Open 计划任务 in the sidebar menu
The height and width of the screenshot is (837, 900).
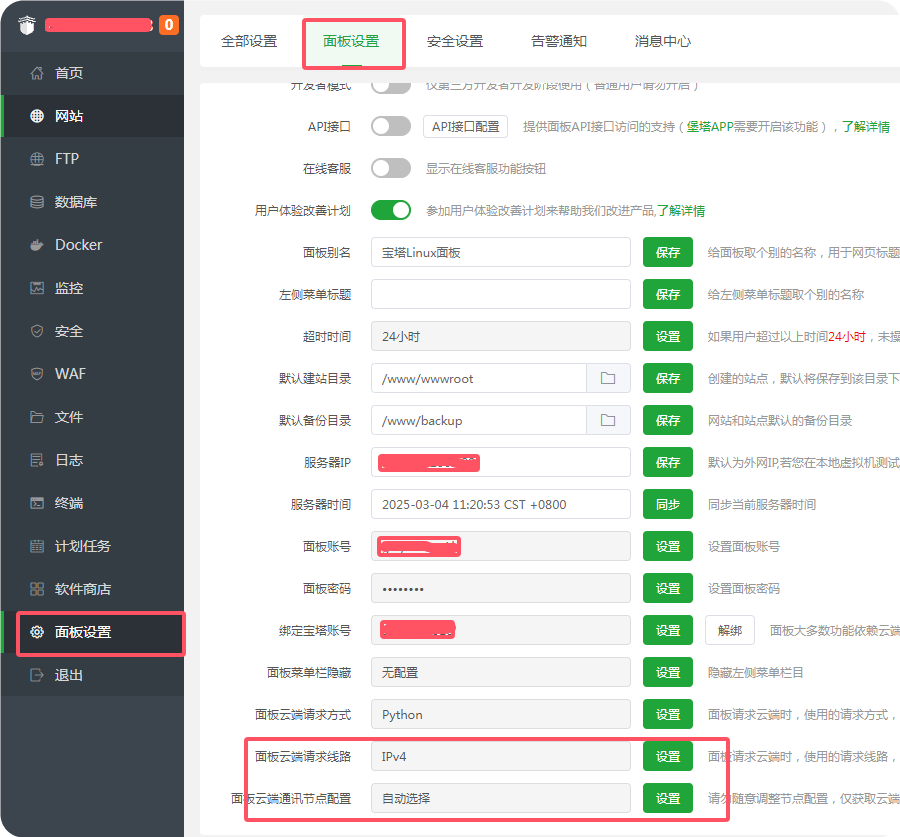[x=93, y=546]
